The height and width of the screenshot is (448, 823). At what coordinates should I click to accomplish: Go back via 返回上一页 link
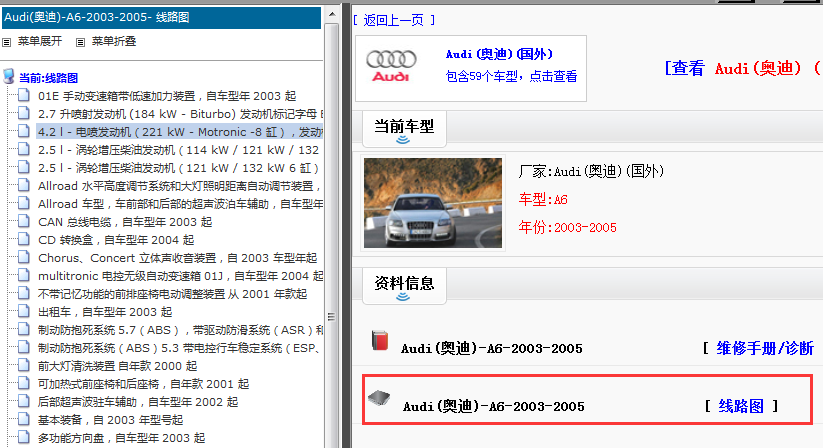click(394, 20)
